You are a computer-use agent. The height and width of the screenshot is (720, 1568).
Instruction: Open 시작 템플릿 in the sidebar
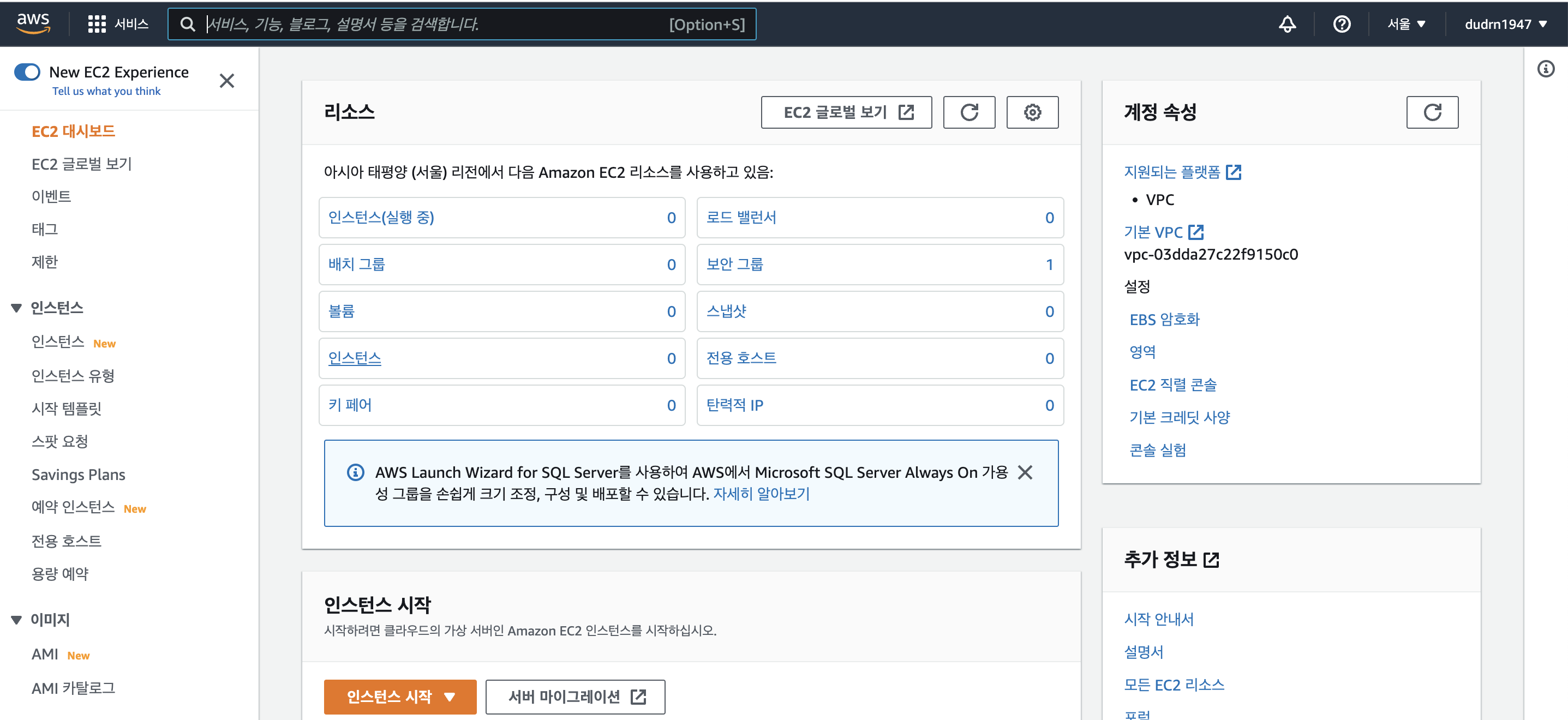[x=67, y=409]
